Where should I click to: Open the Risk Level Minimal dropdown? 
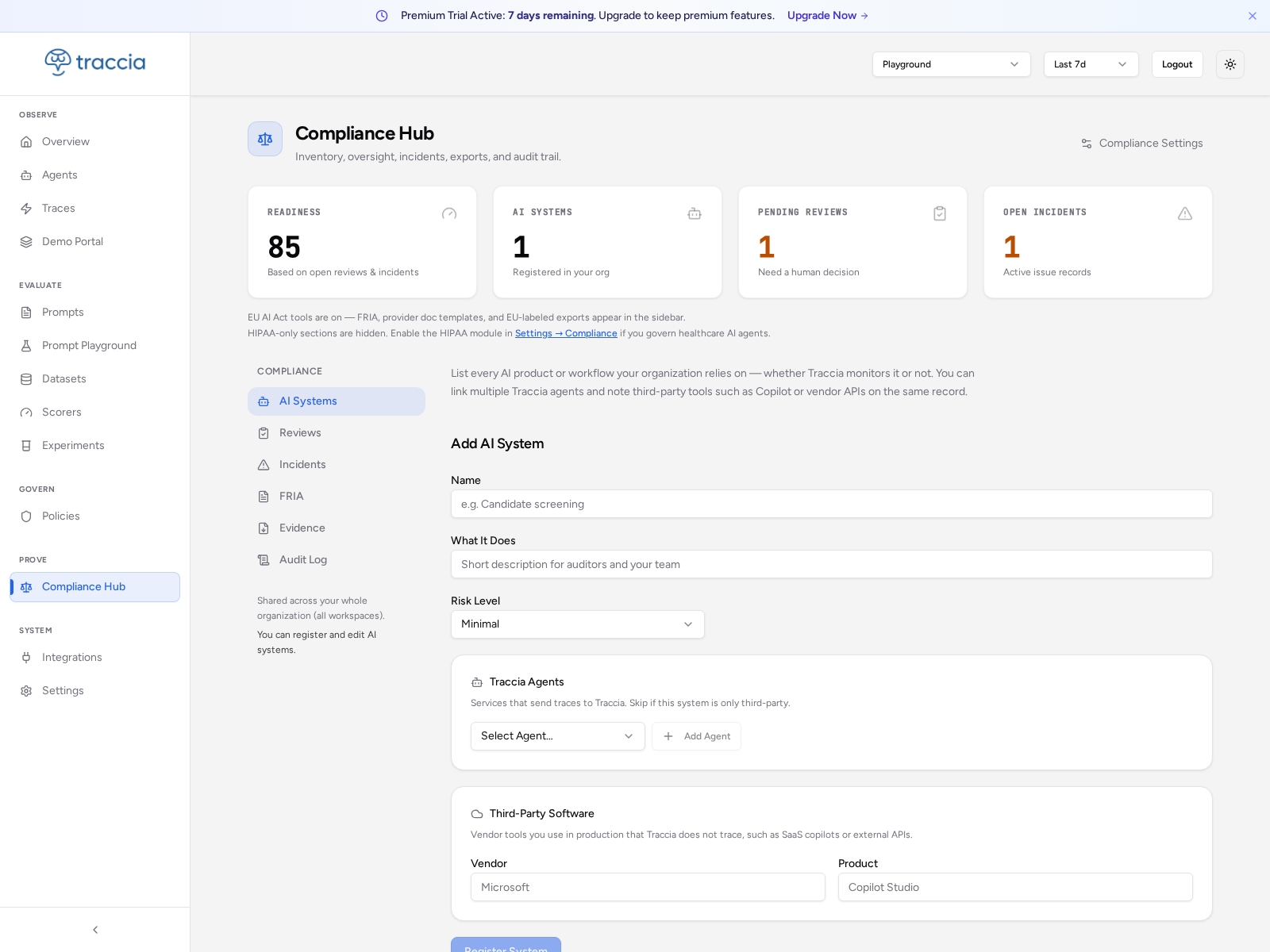tap(578, 624)
